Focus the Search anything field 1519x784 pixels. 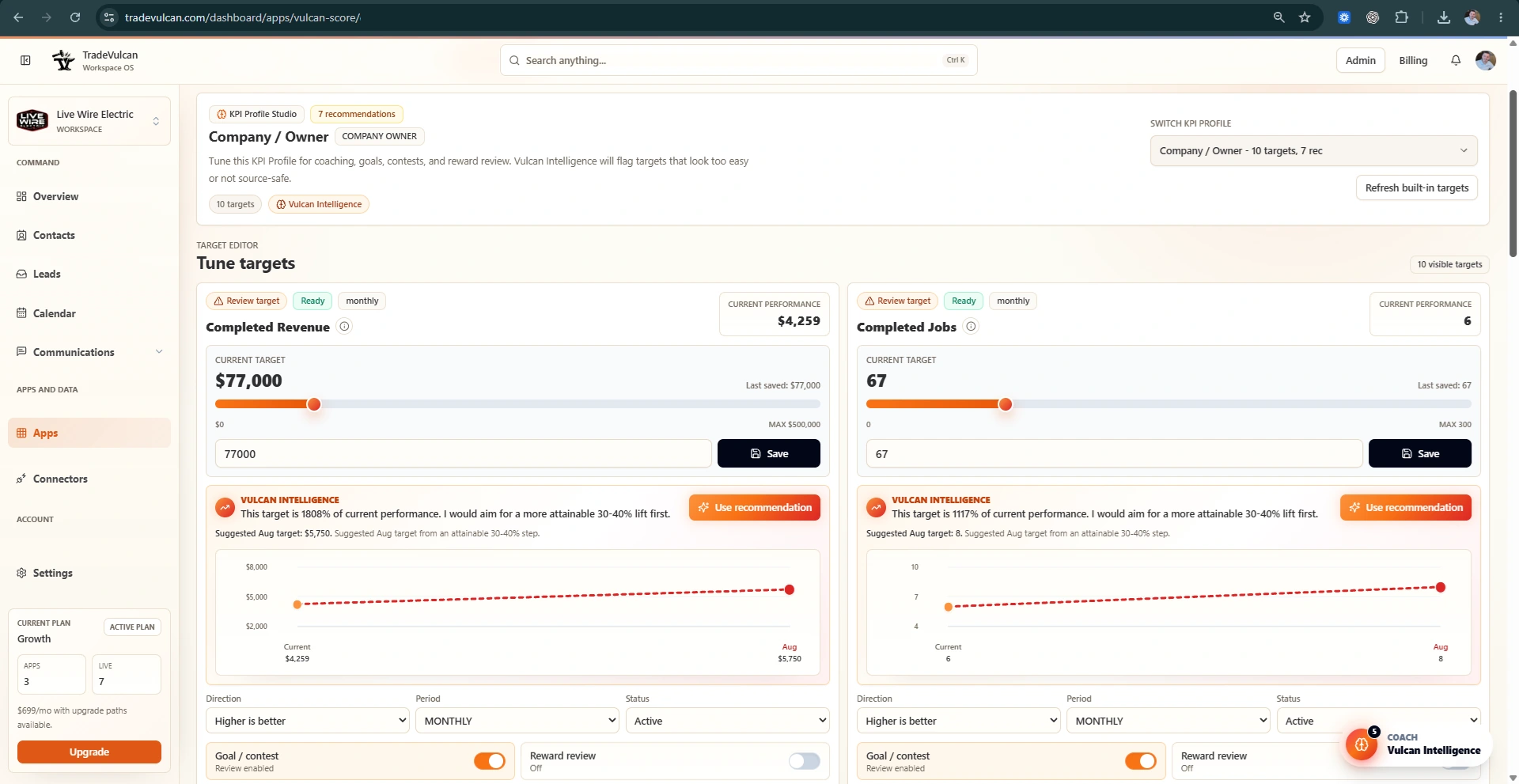coord(739,60)
